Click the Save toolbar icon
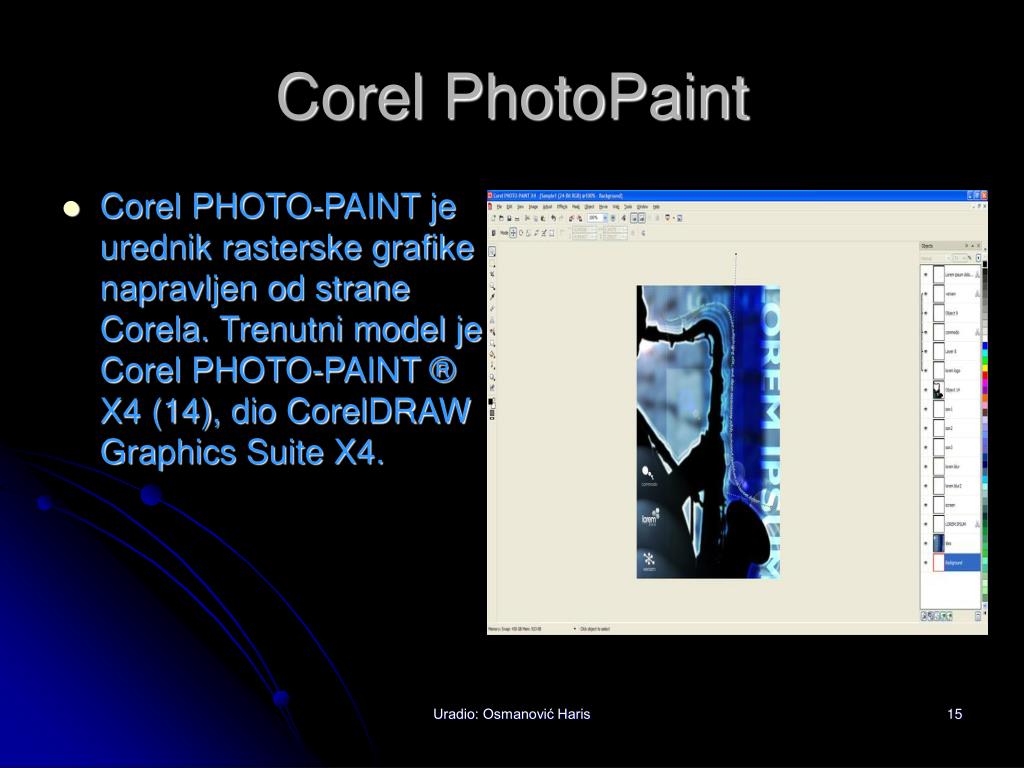1024x768 pixels. [509, 218]
